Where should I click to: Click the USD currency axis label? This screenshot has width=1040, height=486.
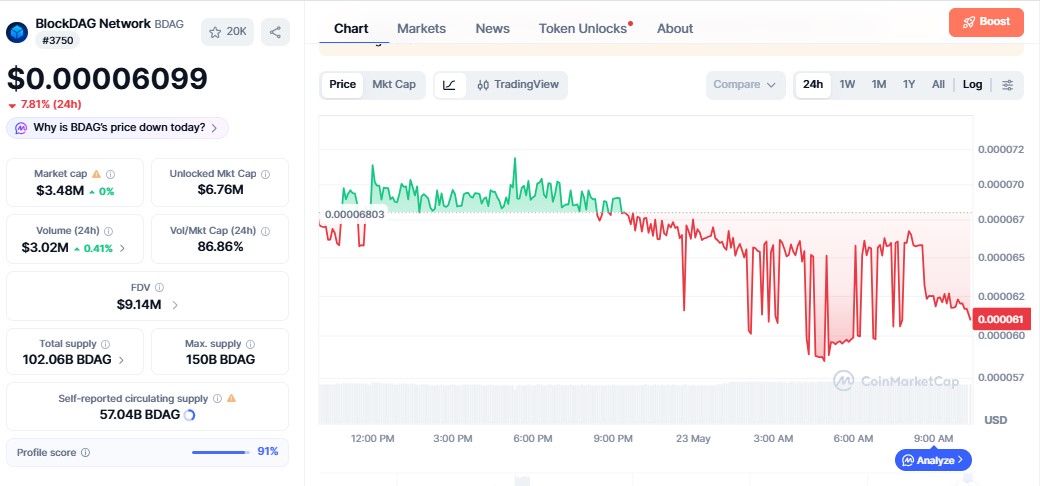(996, 420)
